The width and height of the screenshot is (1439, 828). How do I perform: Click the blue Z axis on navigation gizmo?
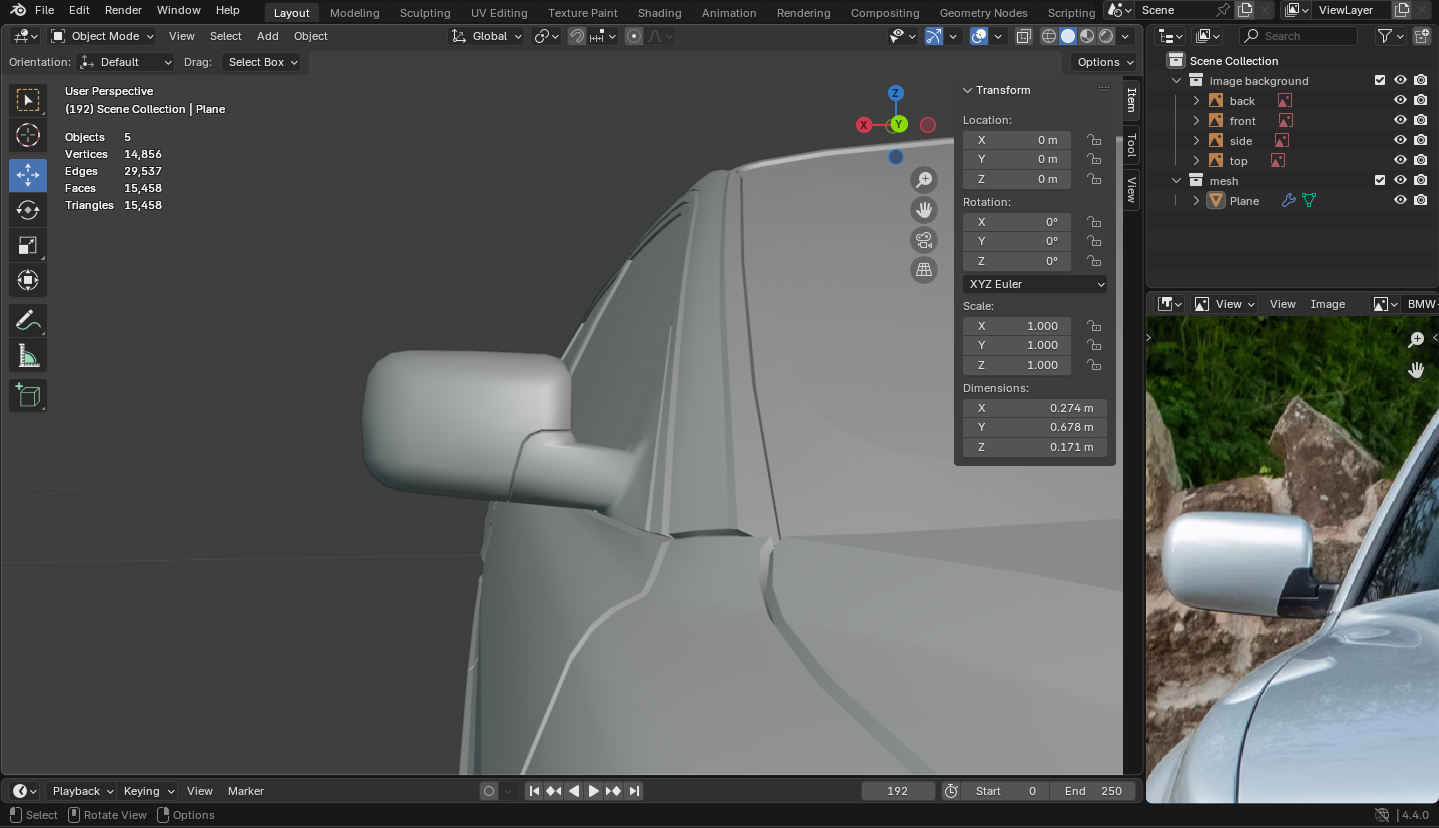coord(896,93)
